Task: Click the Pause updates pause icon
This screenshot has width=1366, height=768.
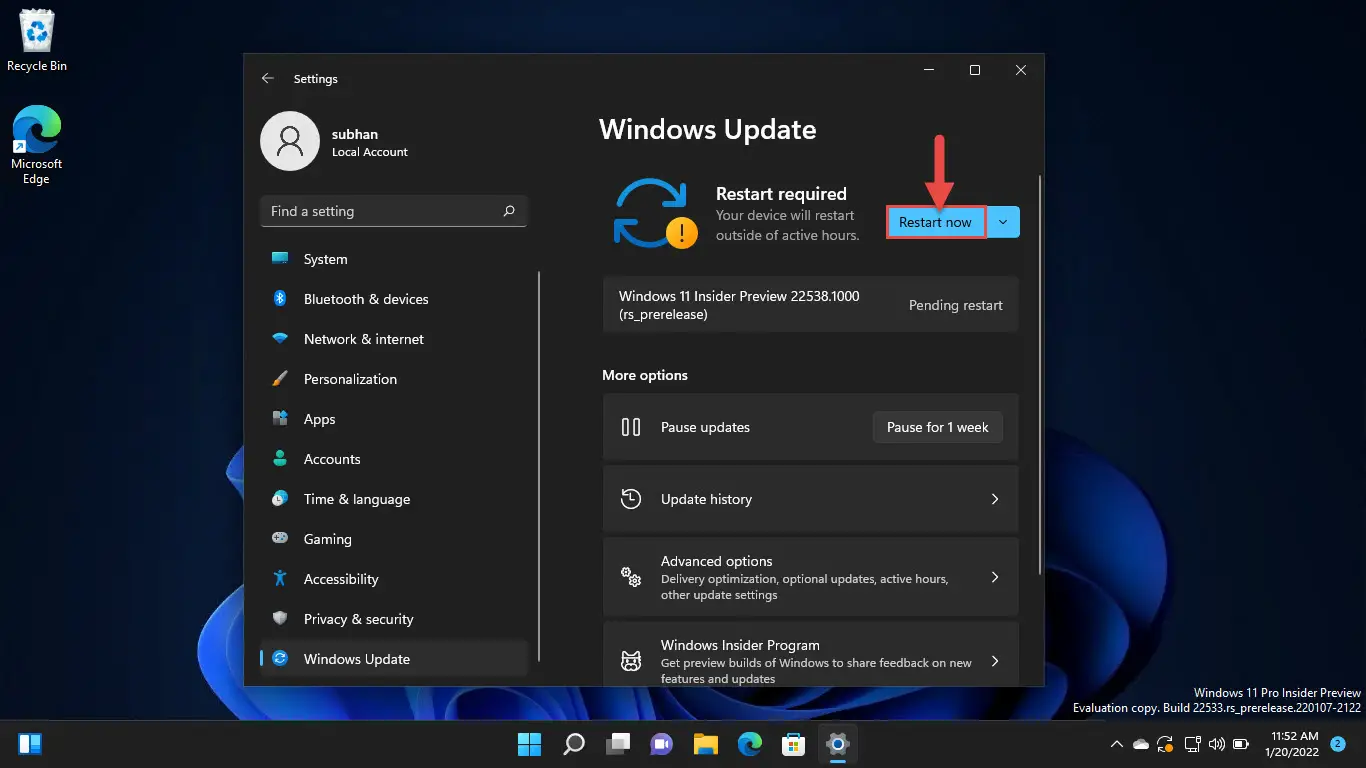Action: (x=631, y=427)
